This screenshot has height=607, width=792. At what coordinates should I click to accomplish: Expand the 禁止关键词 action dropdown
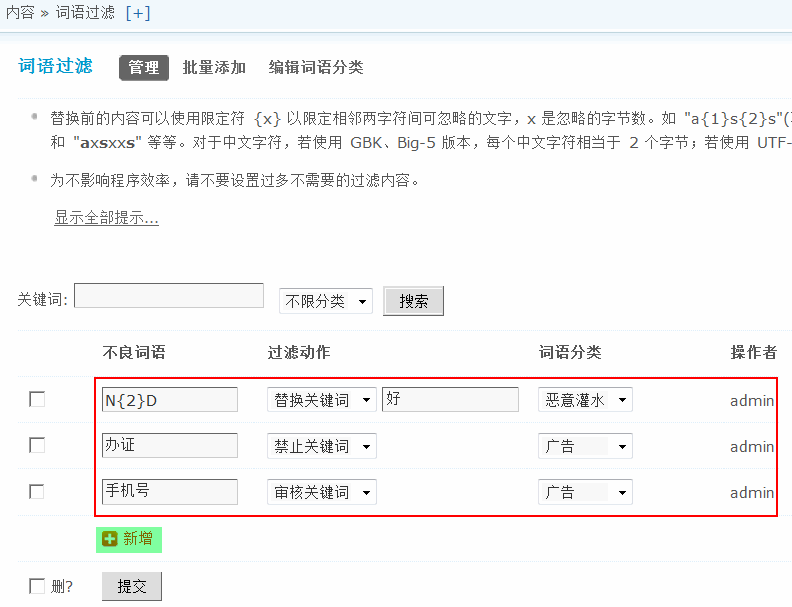pos(321,446)
